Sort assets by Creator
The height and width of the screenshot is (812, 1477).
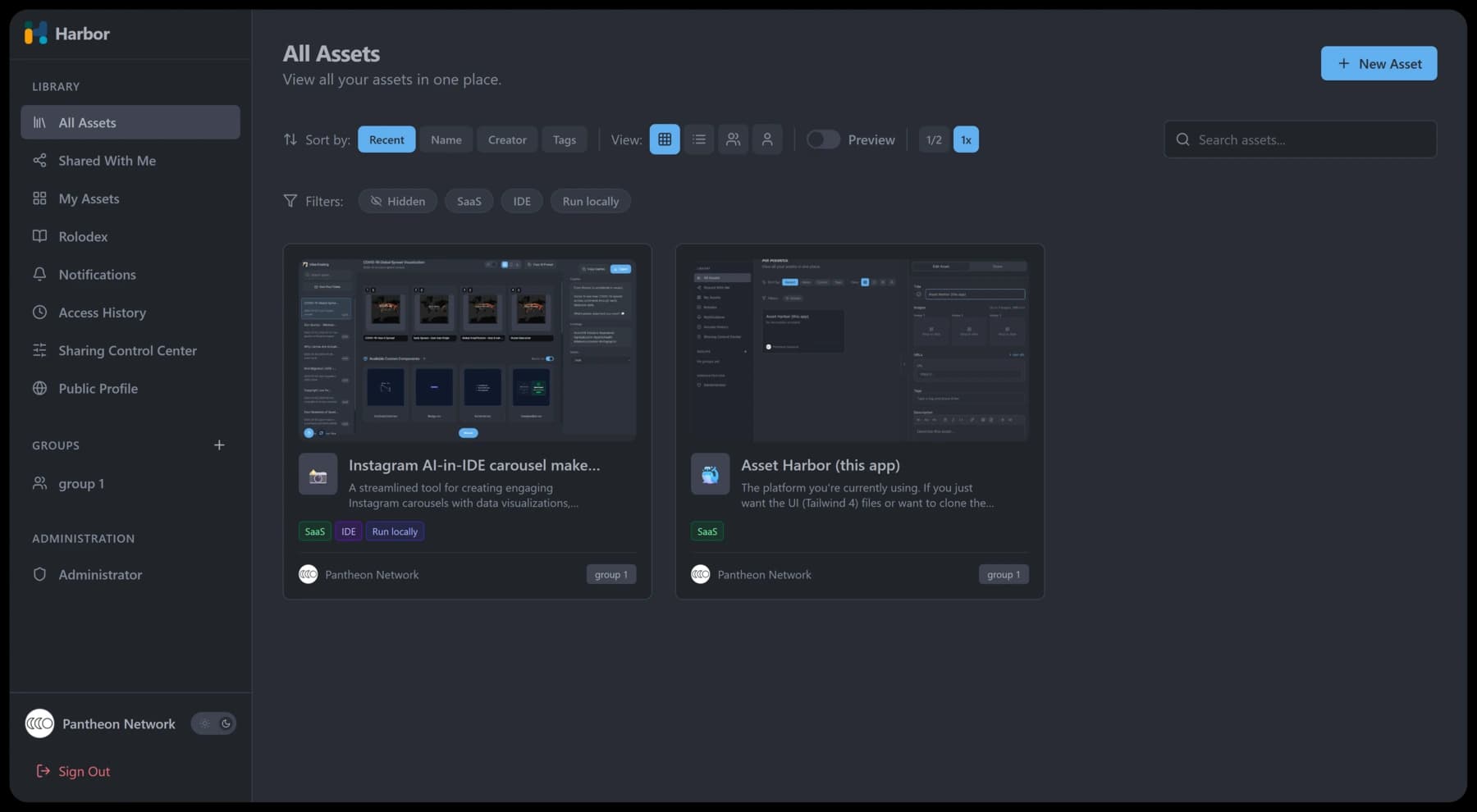[507, 139]
